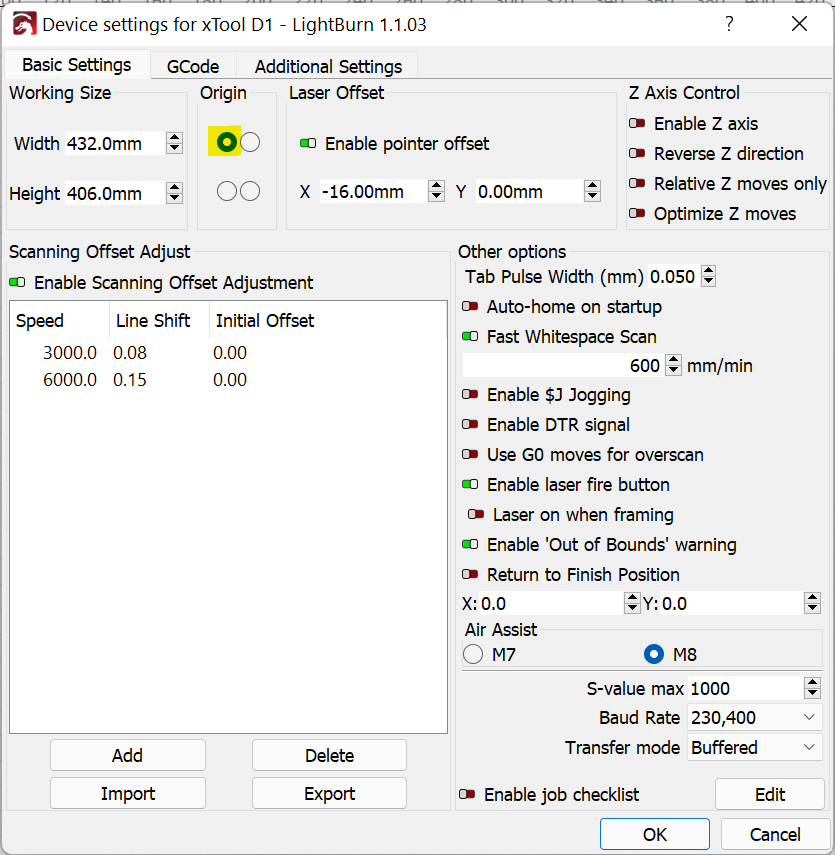The height and width of the screenshot is (855, 835).
Task: Click the Width input field
Action: [115, 143]
